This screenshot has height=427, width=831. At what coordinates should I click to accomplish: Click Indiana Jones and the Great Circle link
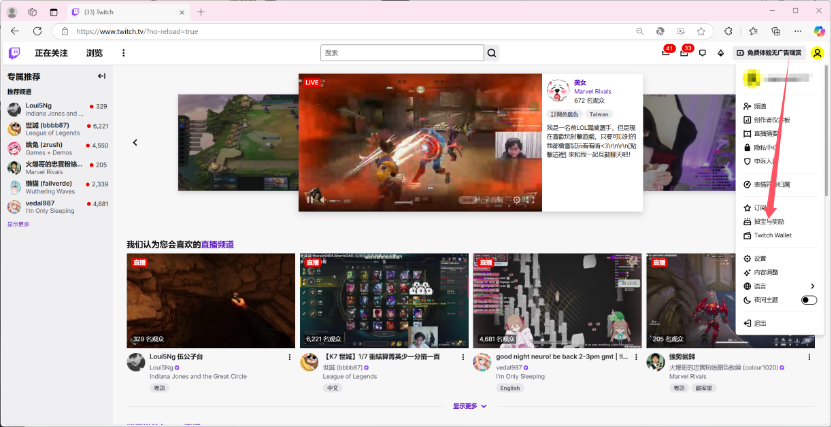198,376
